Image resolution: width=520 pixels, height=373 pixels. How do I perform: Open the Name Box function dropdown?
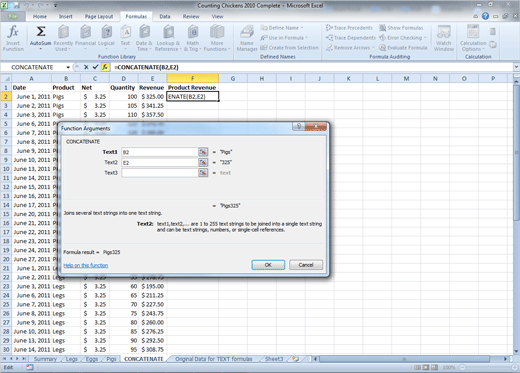pyautogui.click(x=68, y=67)
